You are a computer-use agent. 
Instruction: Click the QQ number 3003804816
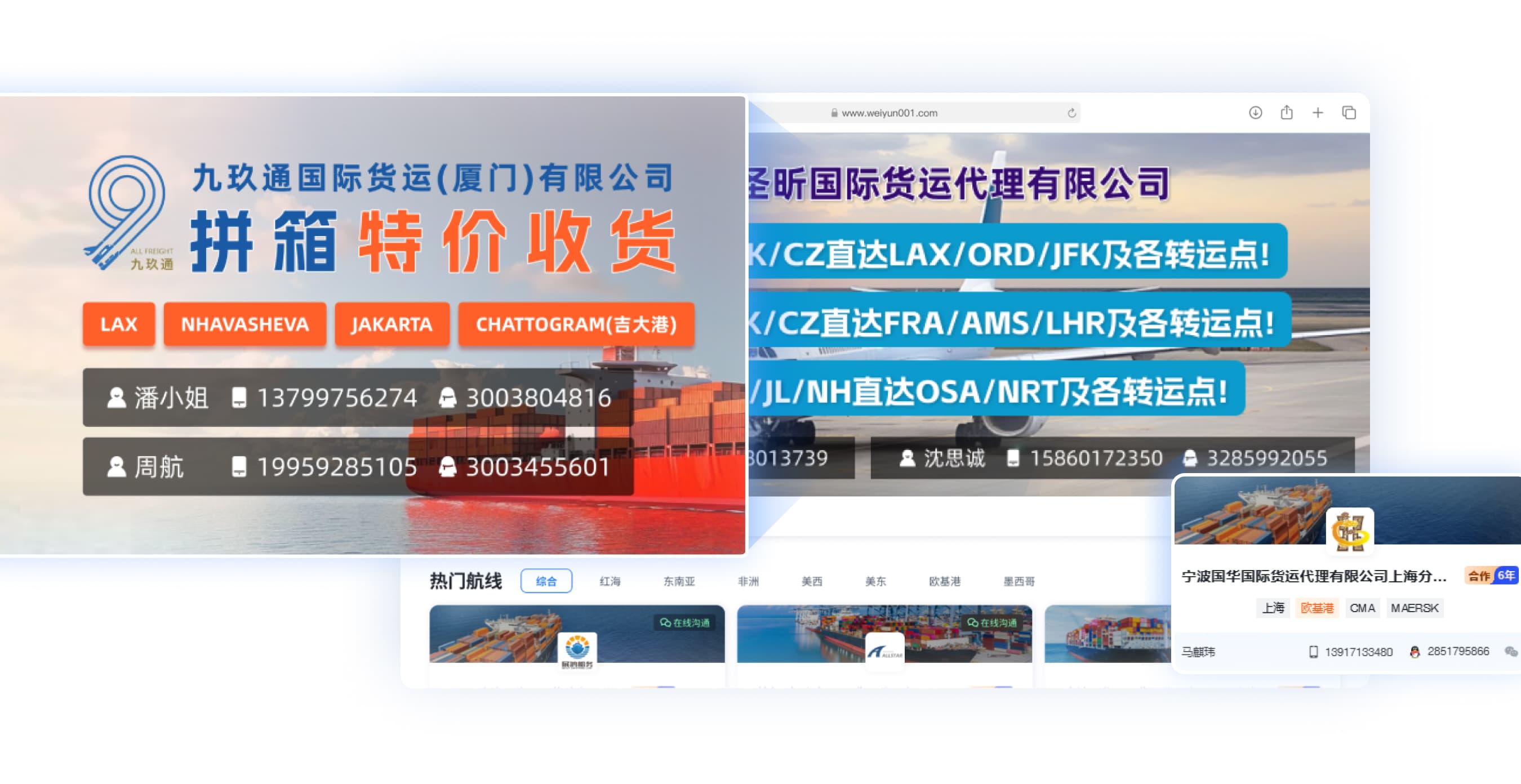click(539, 398)
